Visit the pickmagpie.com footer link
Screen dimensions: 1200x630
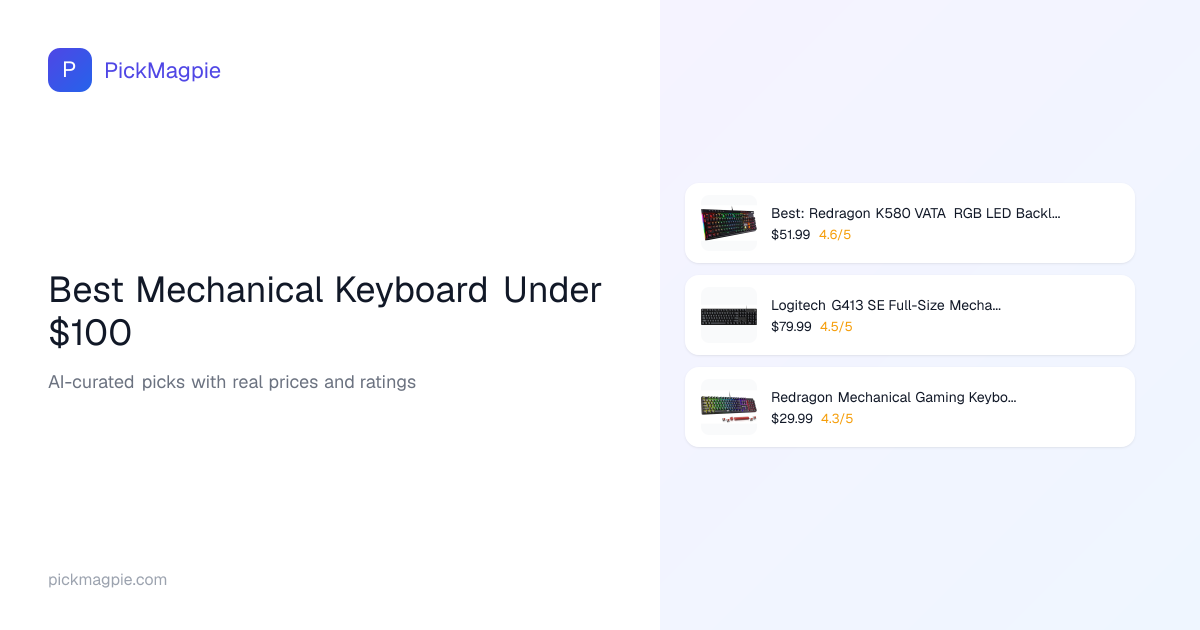[108, 580]
